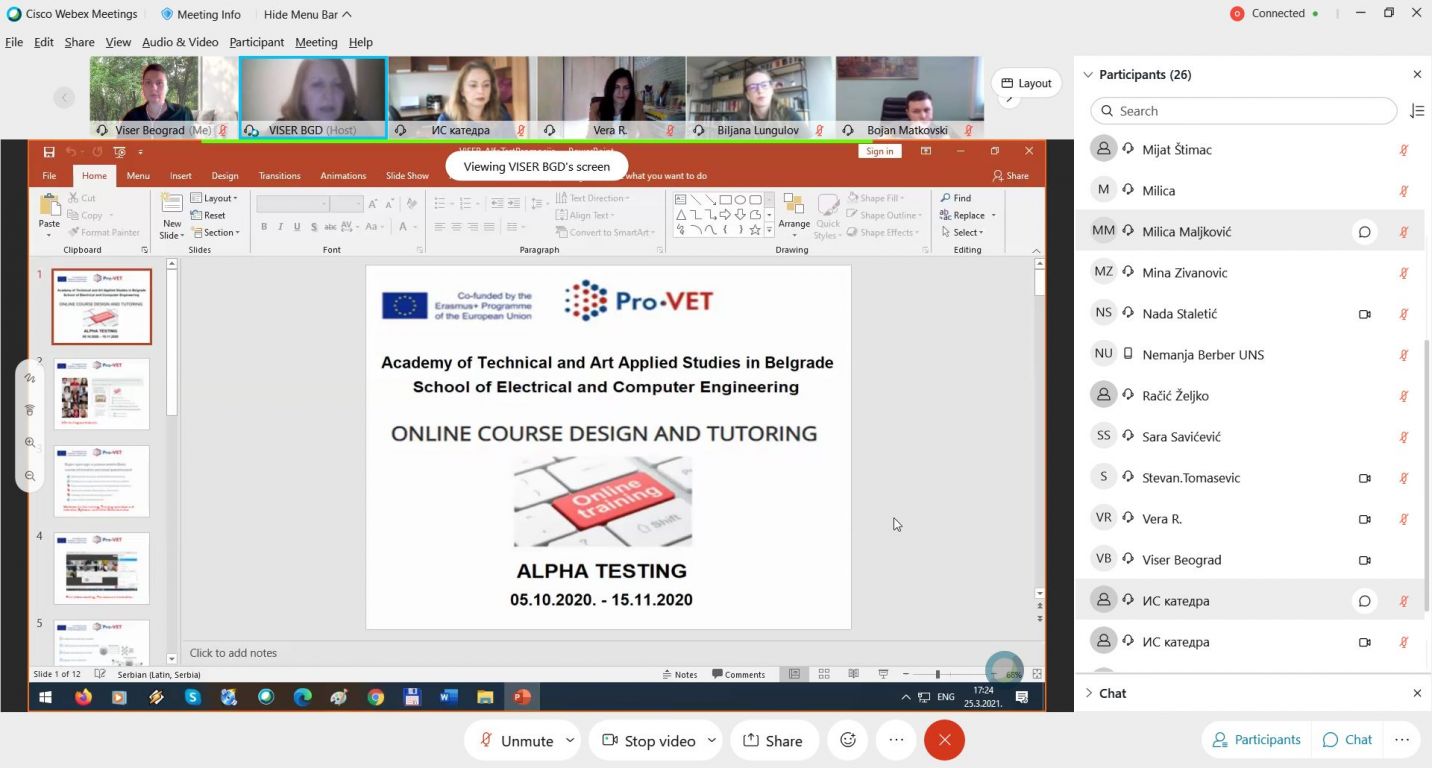The image size is (1432, 768).
Task: Open the Layout dropdown in PowerPoint Slides group
Action: tap(214, 198)
